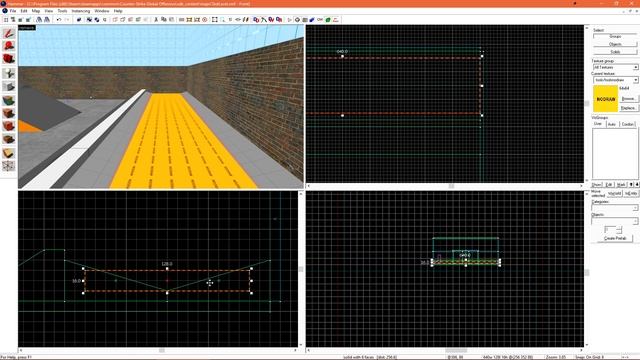
Task: Open the Instancing menu
Action: tap(80, 11)
